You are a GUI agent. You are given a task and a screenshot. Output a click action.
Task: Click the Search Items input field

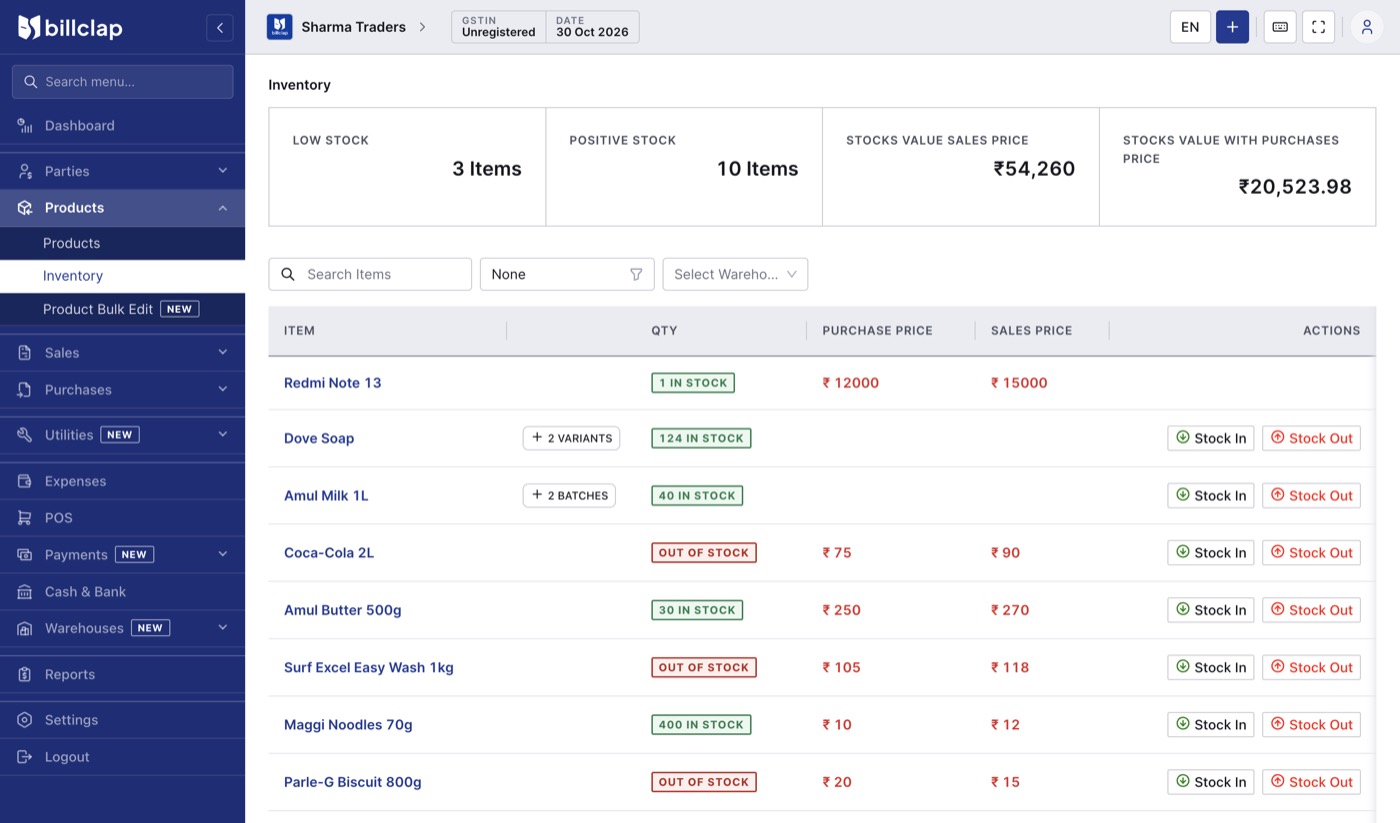(370, 274)
